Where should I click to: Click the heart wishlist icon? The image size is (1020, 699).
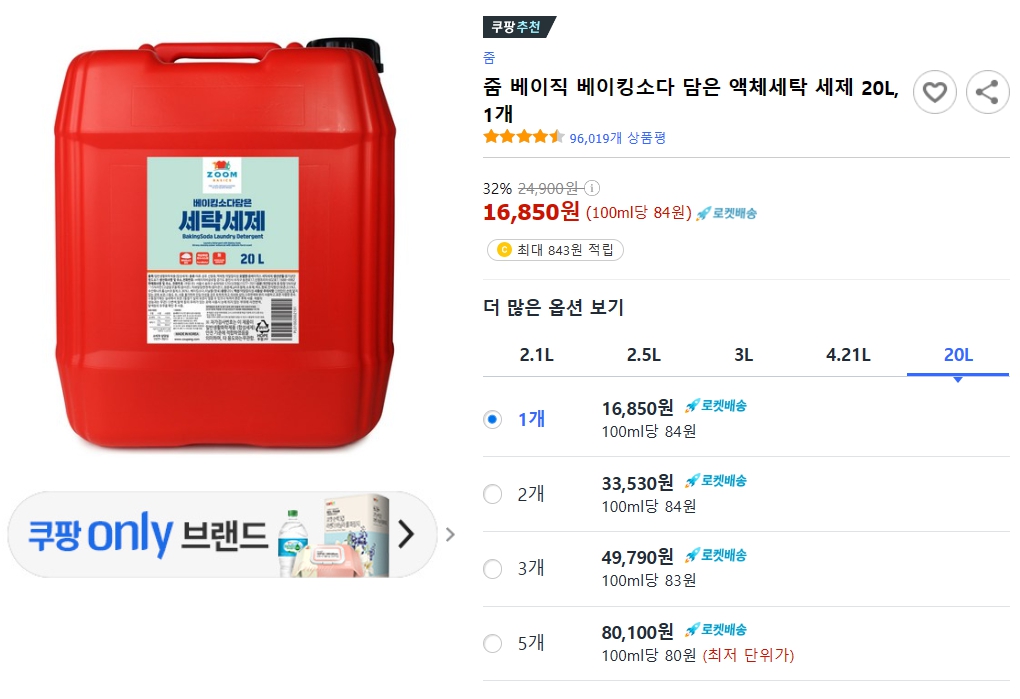point(934,93)
